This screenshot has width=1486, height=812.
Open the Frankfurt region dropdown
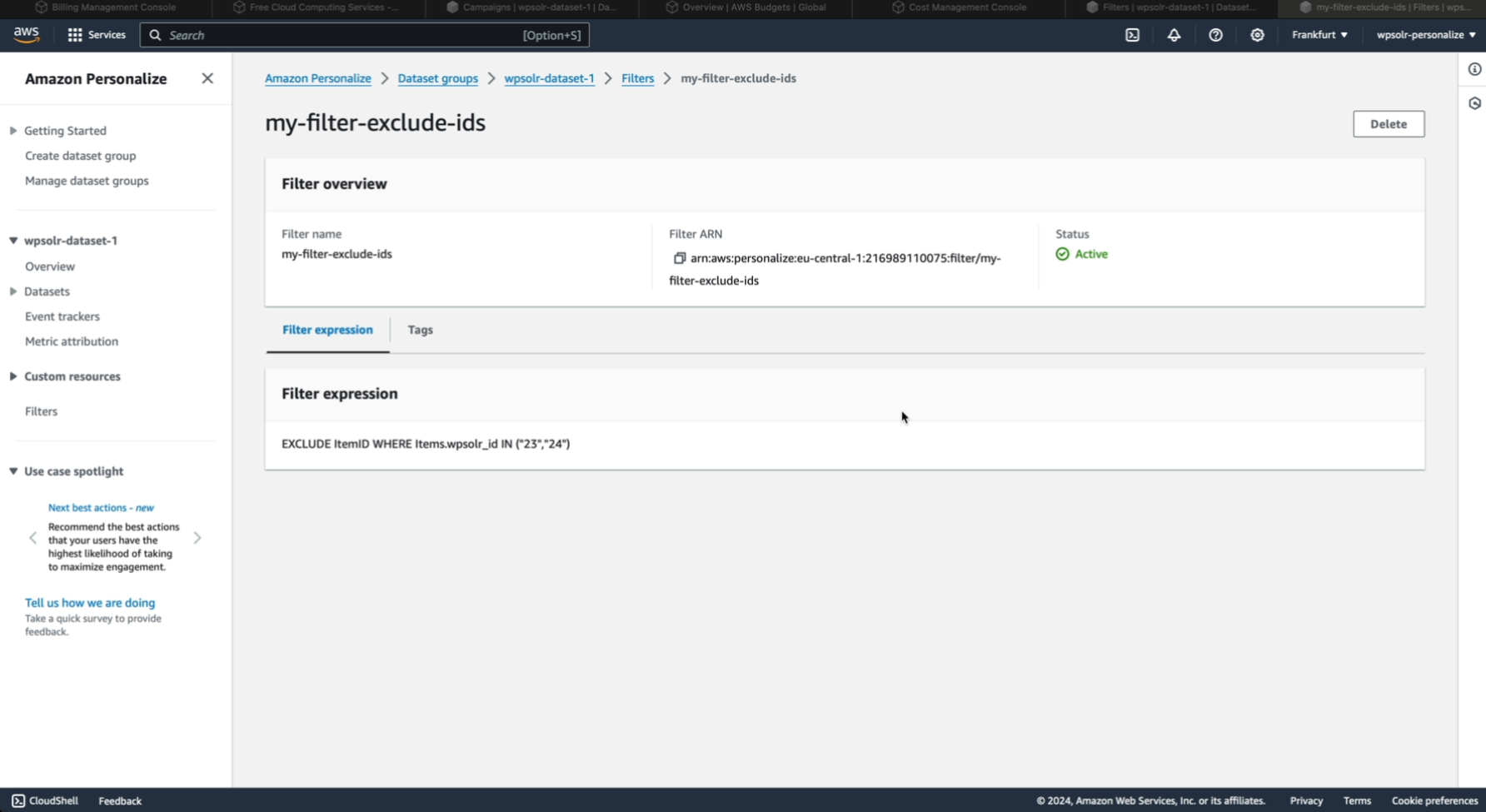click(1319, 35)
